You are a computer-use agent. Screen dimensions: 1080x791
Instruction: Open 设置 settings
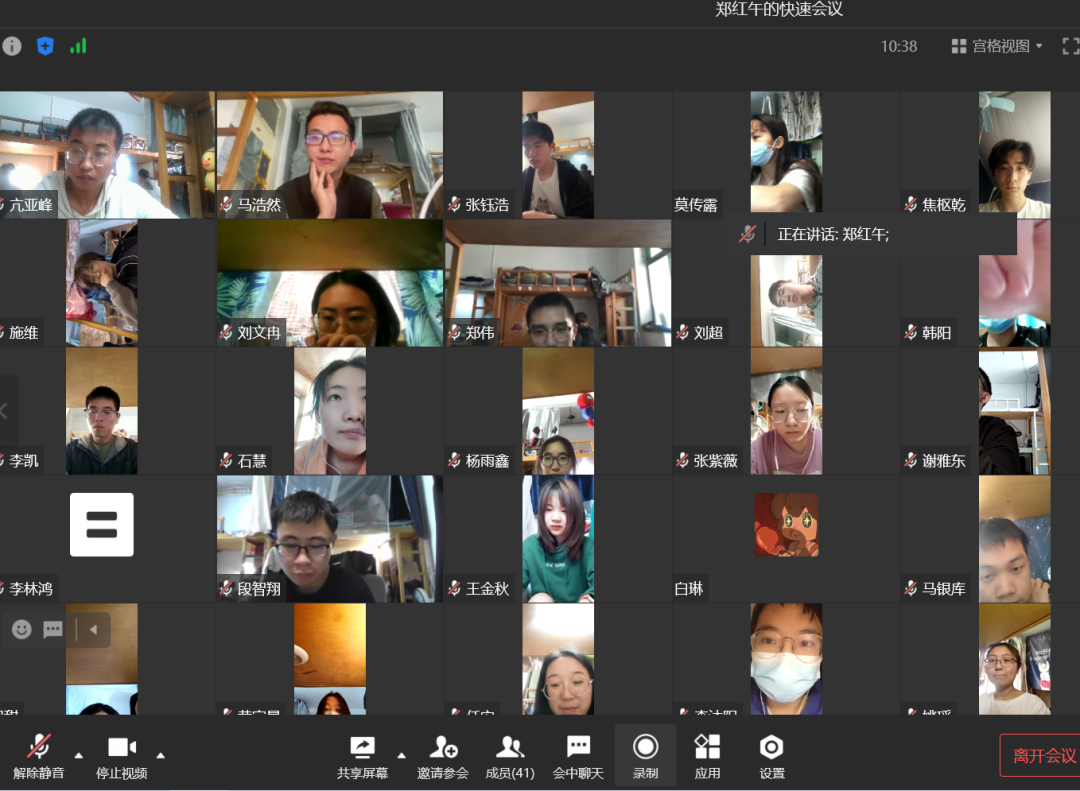[771, 756]
